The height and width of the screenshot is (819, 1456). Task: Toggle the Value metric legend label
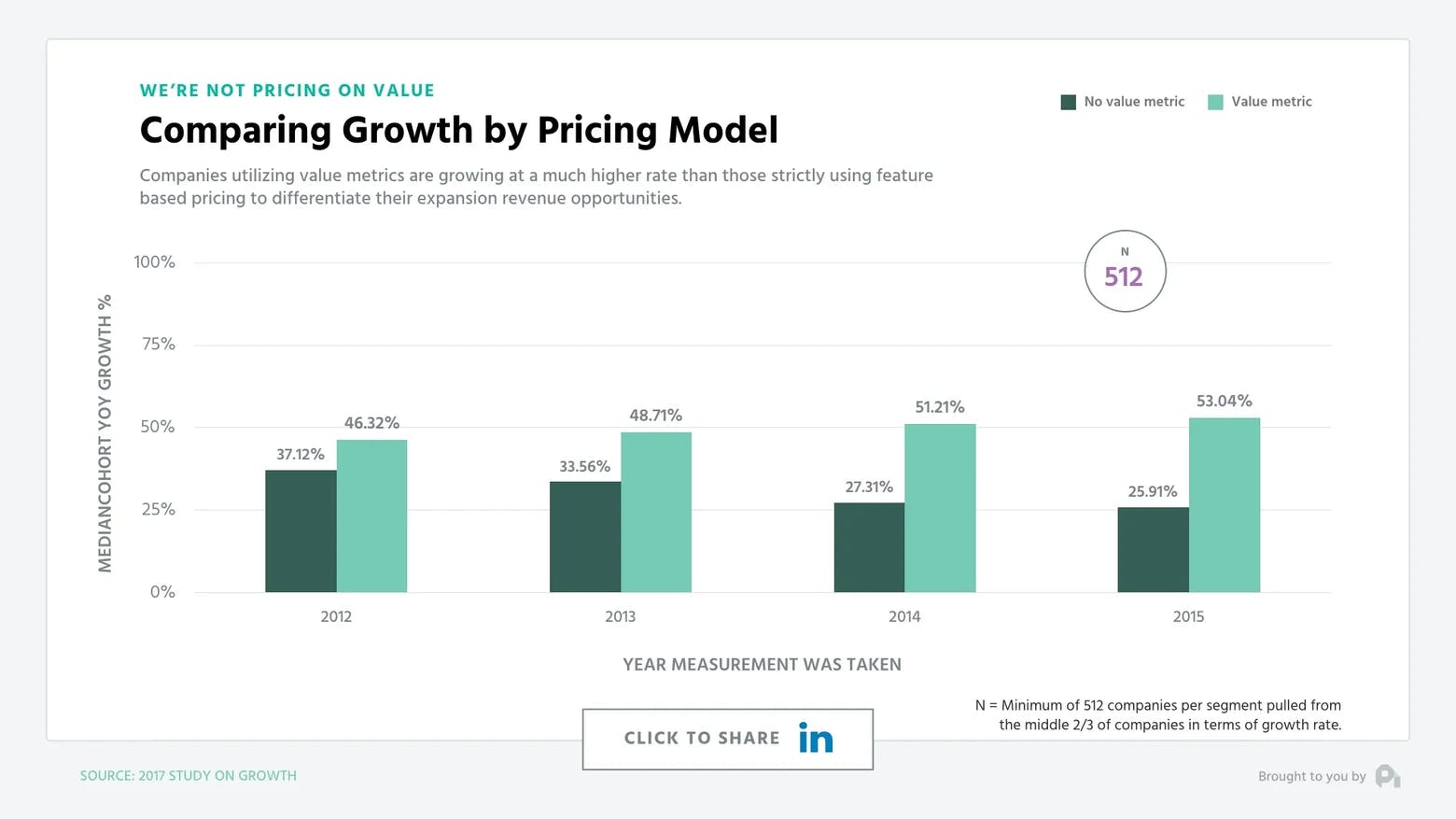[1271, 102]
